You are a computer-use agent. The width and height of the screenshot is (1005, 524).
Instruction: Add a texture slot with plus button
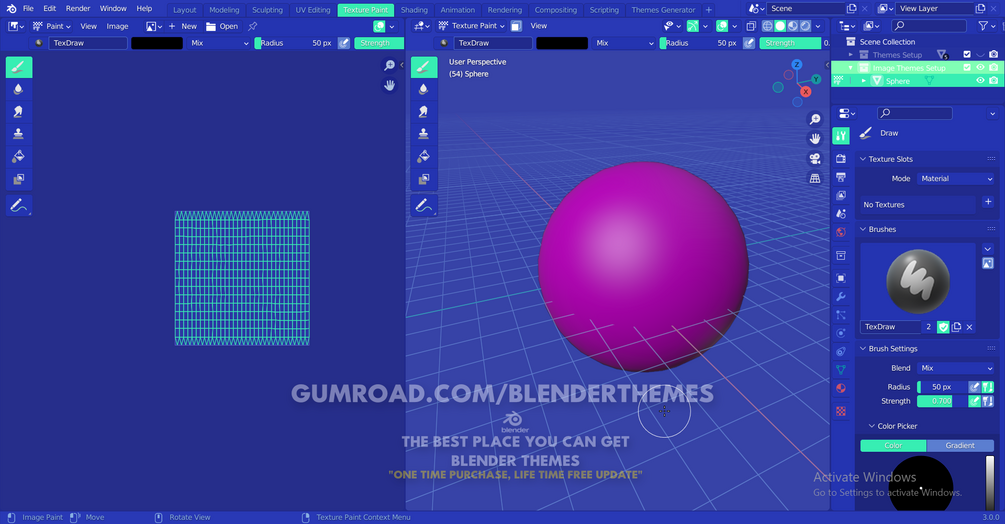tap(988, 202)
